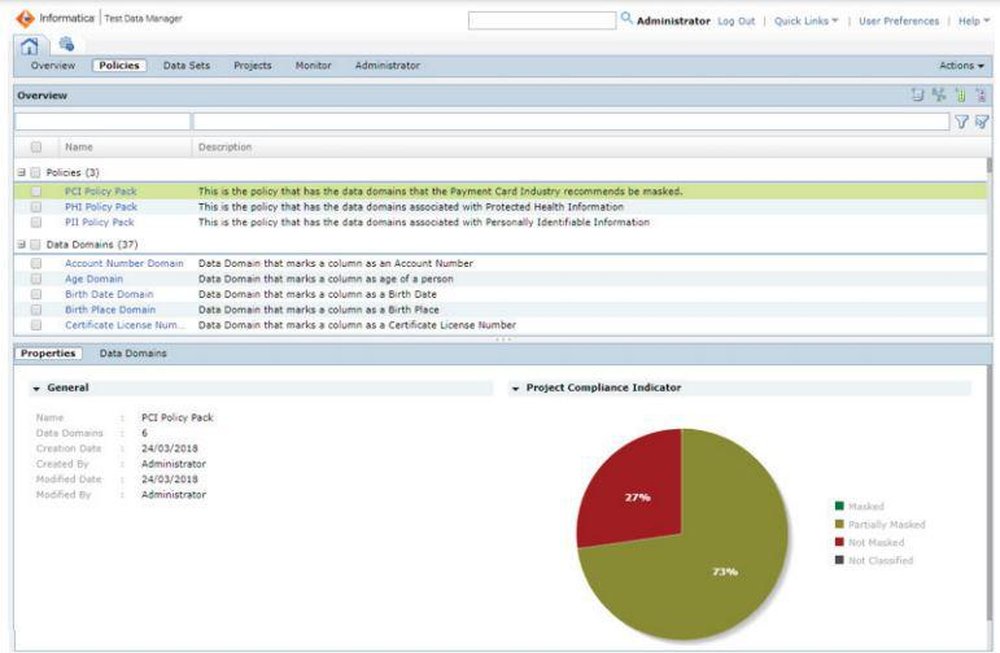Click the network-nodes icon in Overview header
Image resolution: width=1000 pixels, height=653 pixels.
tap(939, 95)
